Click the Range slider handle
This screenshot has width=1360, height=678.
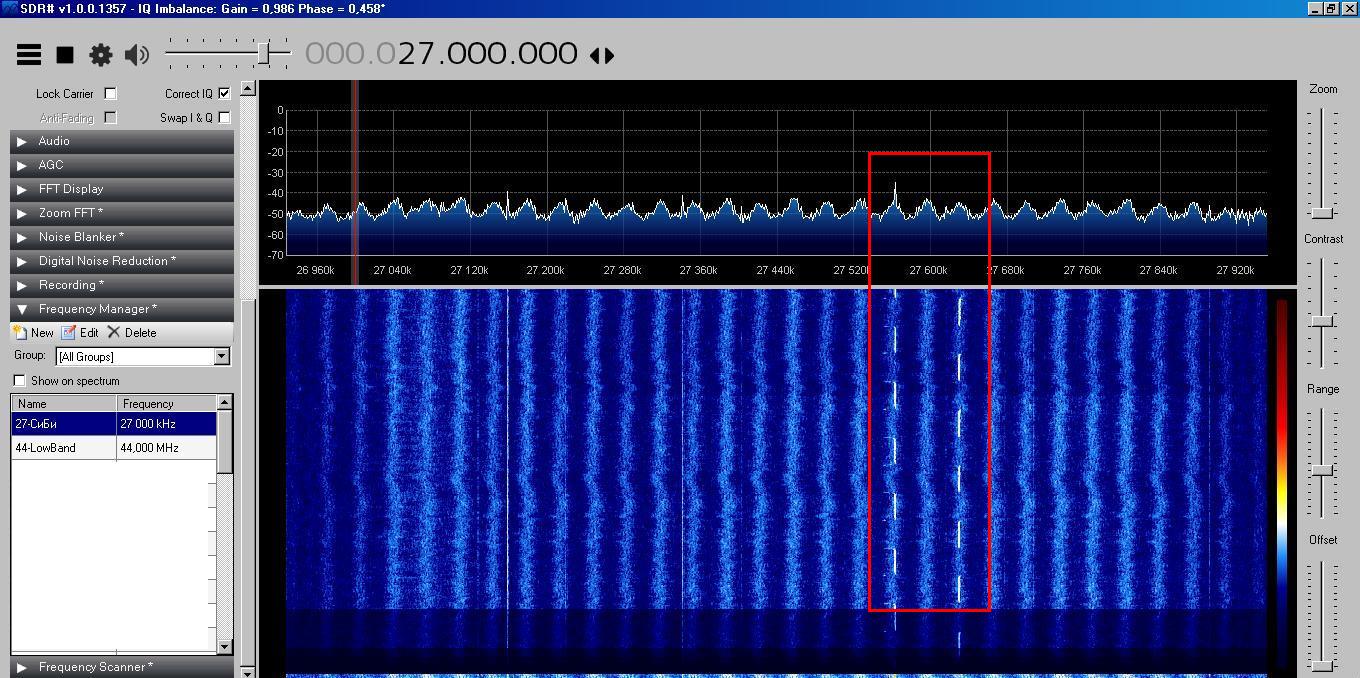[1323, 470]
